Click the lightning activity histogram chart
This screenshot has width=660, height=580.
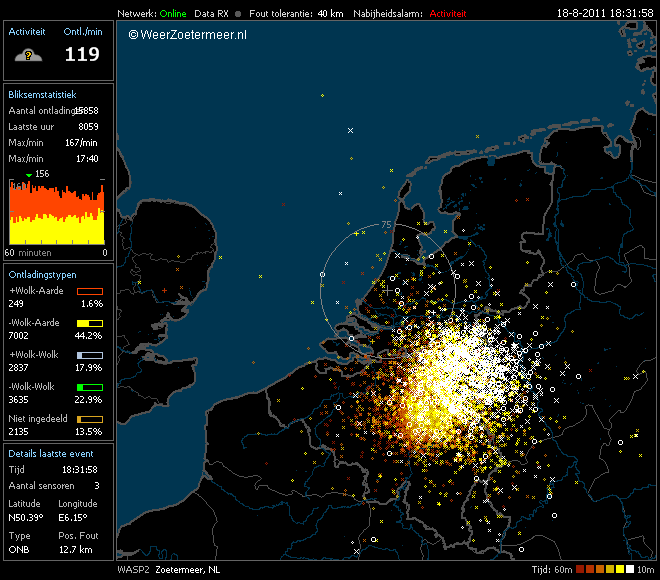[x=57, y=212]
